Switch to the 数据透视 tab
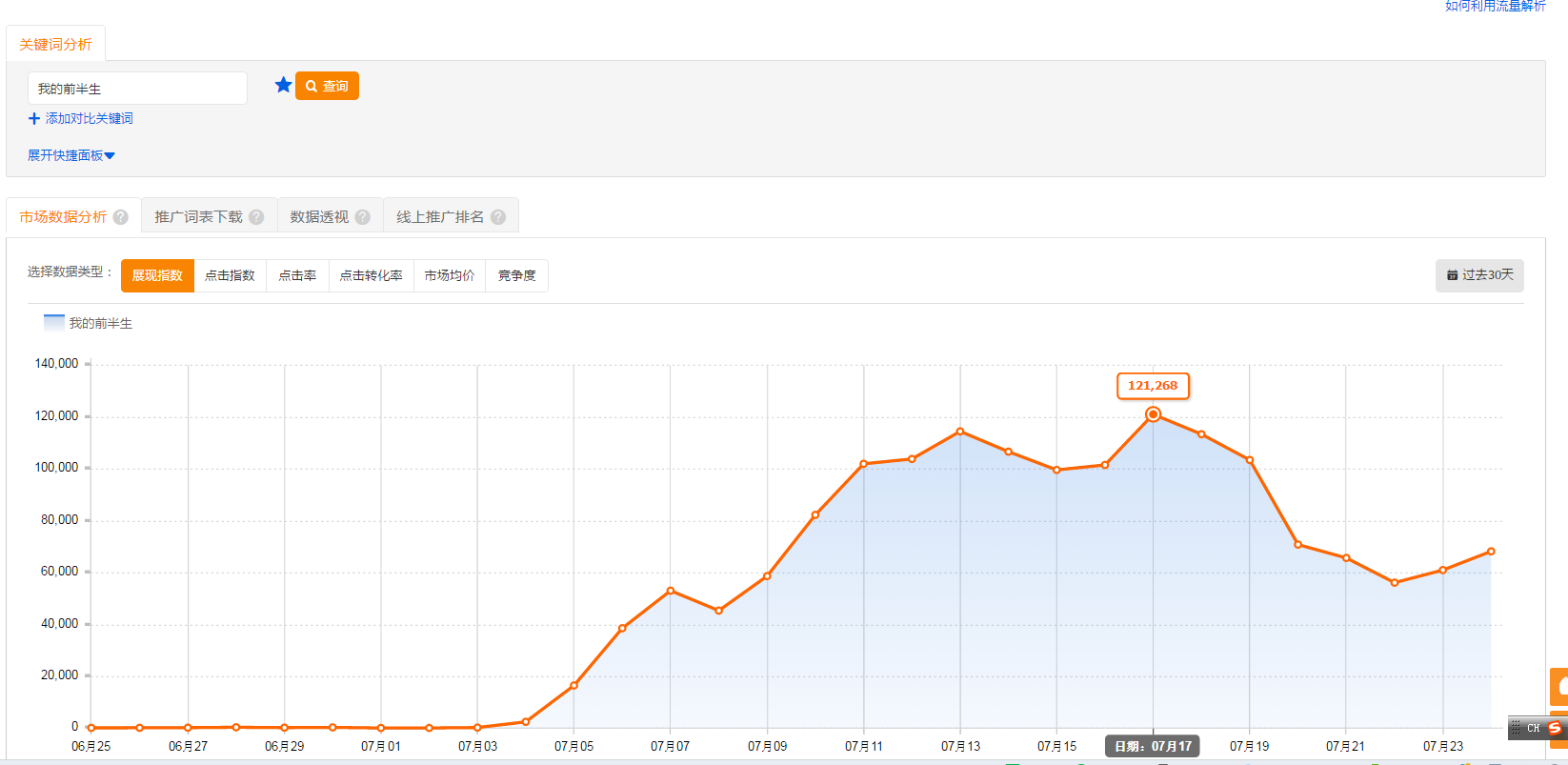 tap(319, 217)
